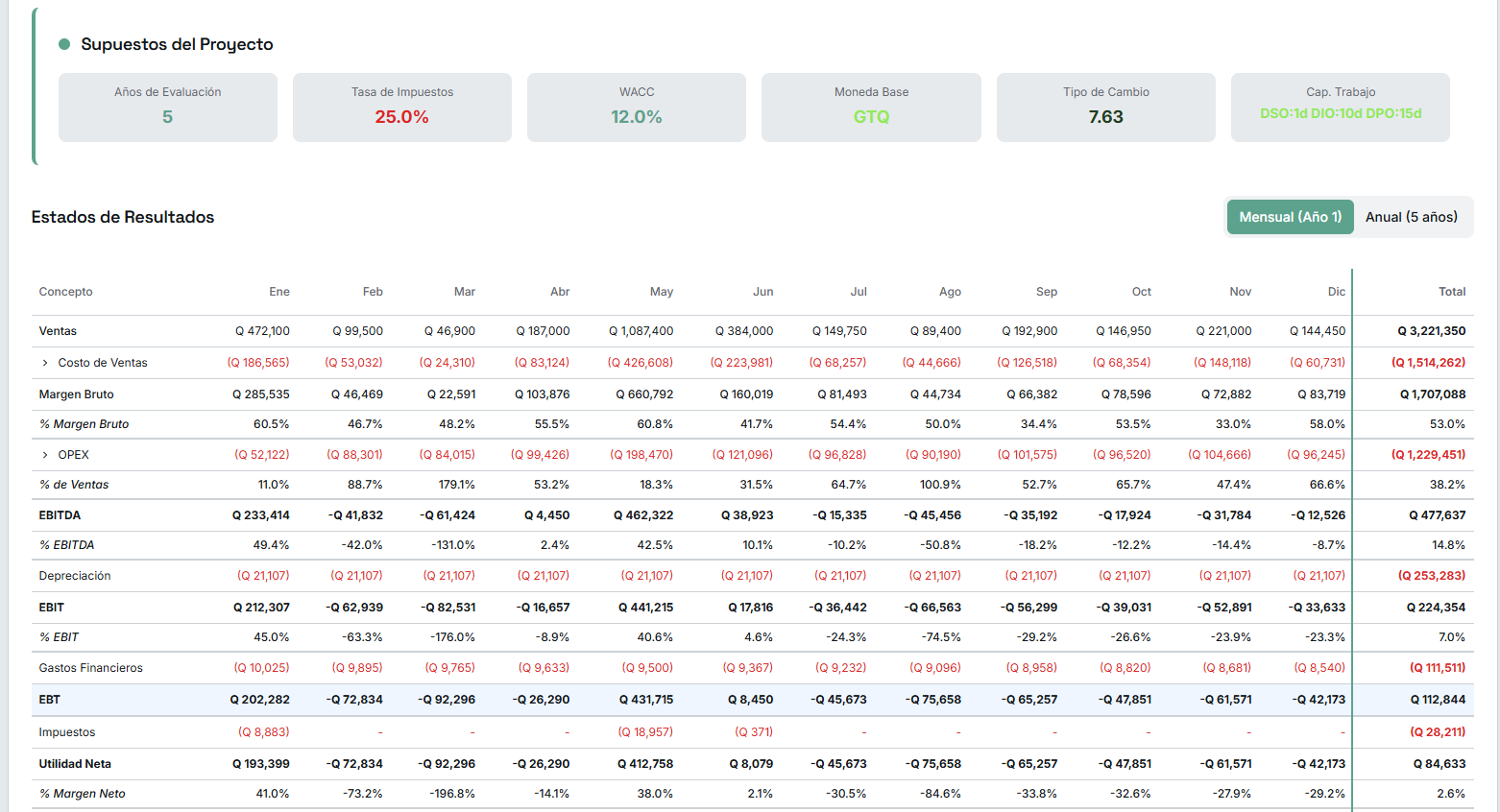This screenshot has width=1500, height=812.
Task: Click % Margen Bruto total 53.0%
Action: (x=1447, y=424)
